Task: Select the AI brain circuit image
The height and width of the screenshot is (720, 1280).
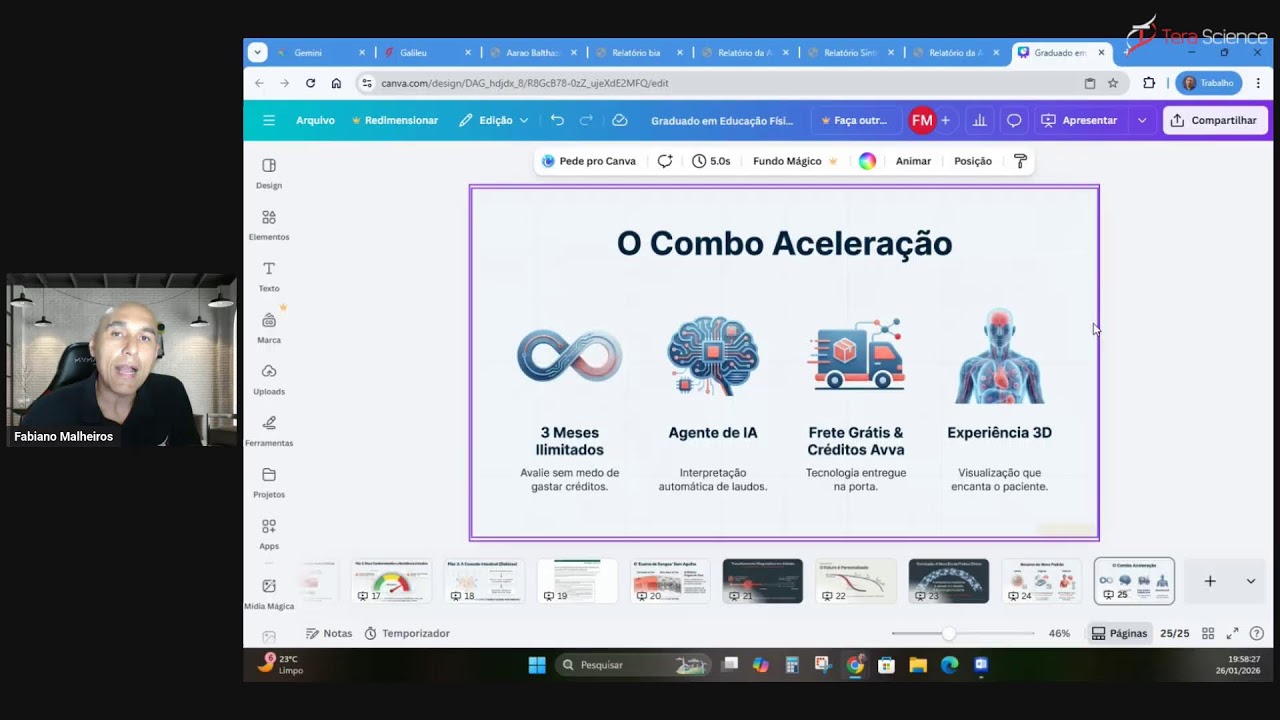Action: (713, 356)
